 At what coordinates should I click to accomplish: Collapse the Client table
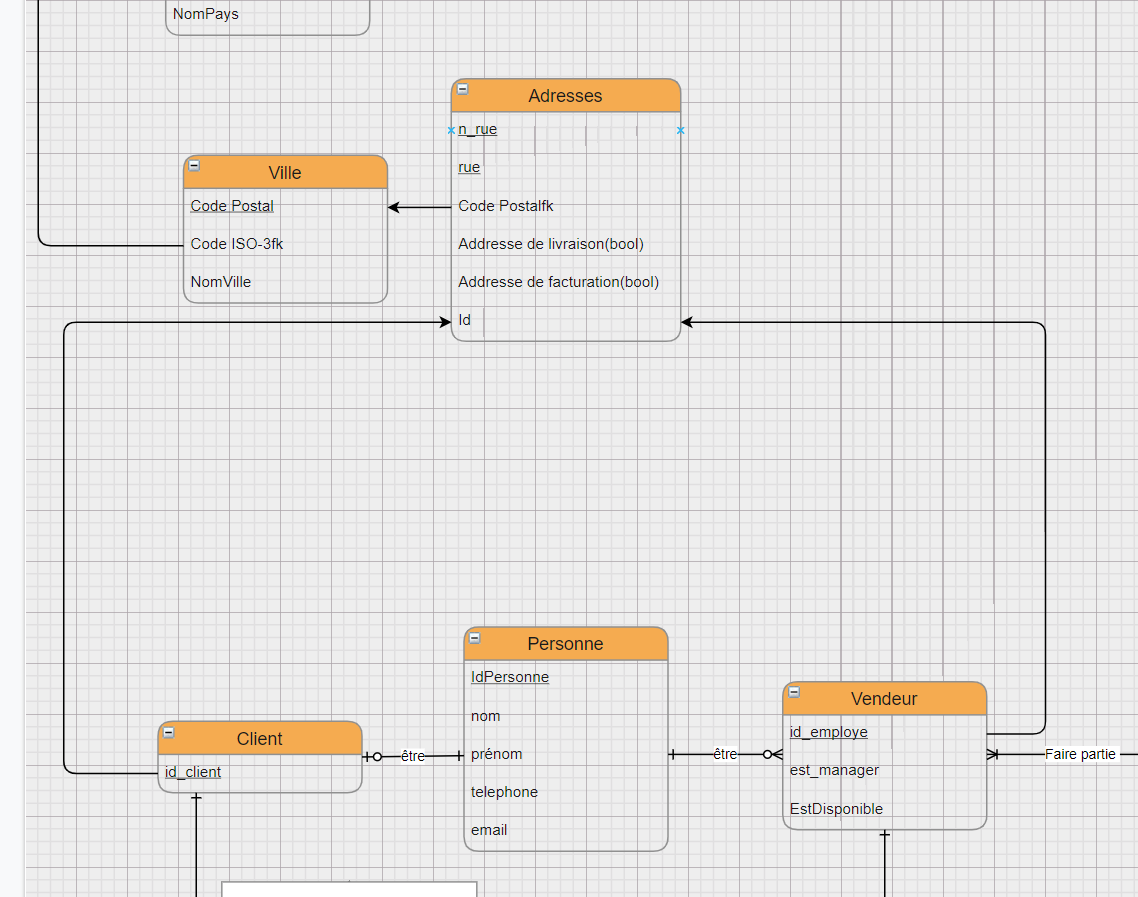(x=168, y=732)
